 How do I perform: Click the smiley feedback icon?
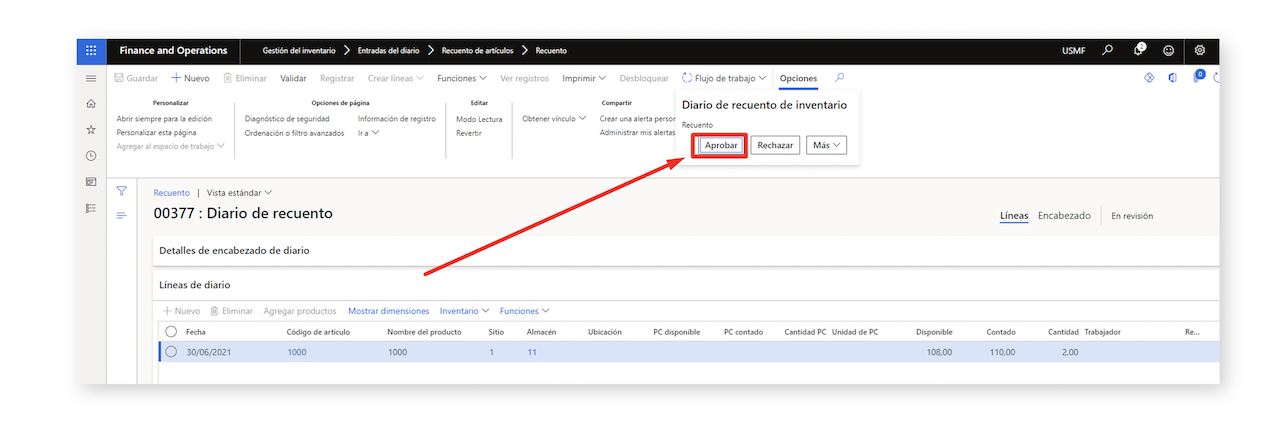click(x=1168, y=51)
